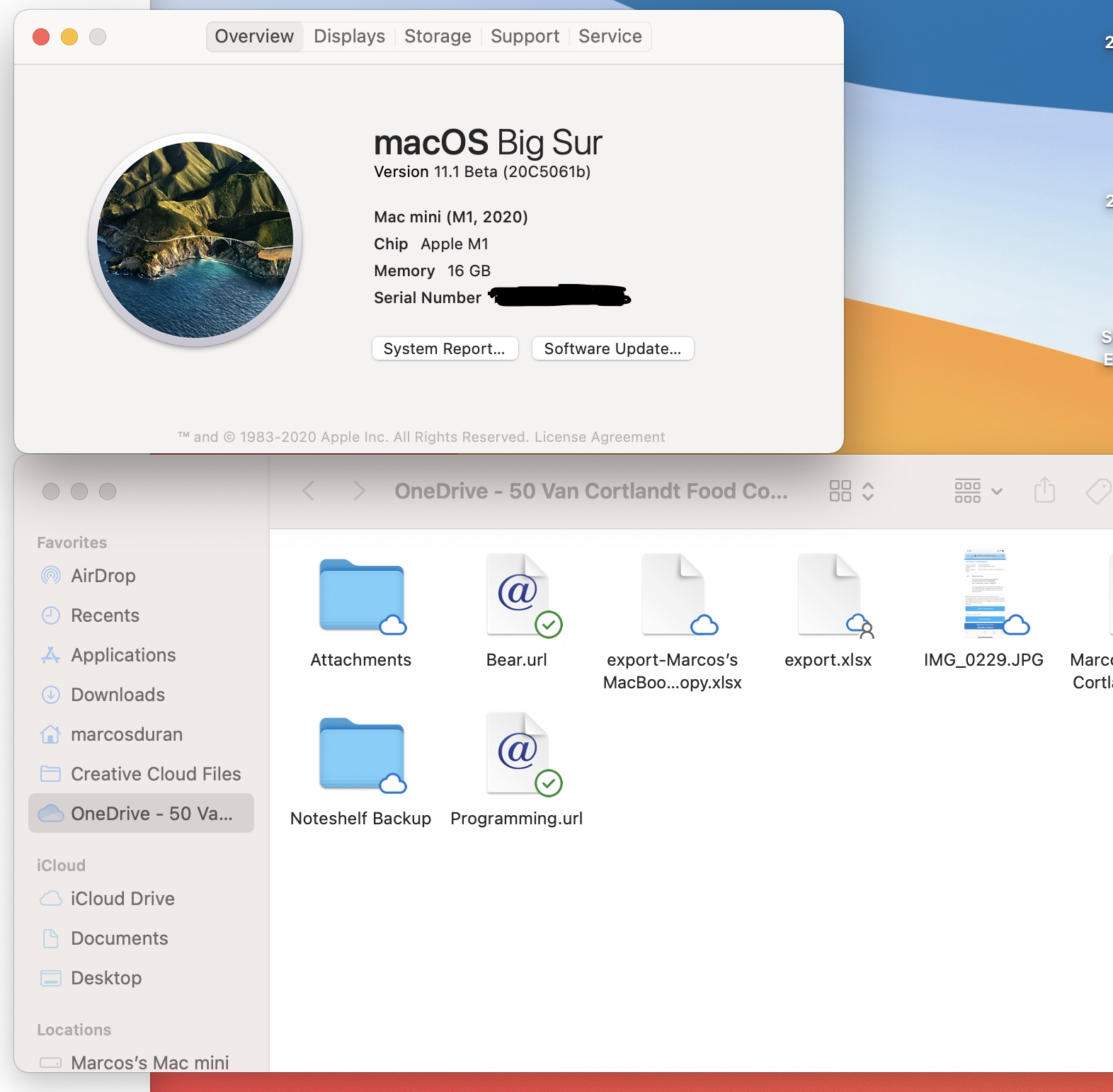This screenshot has width=1113, height=1092.
Task: Select the Overview tab
Action: click(254, 36)
